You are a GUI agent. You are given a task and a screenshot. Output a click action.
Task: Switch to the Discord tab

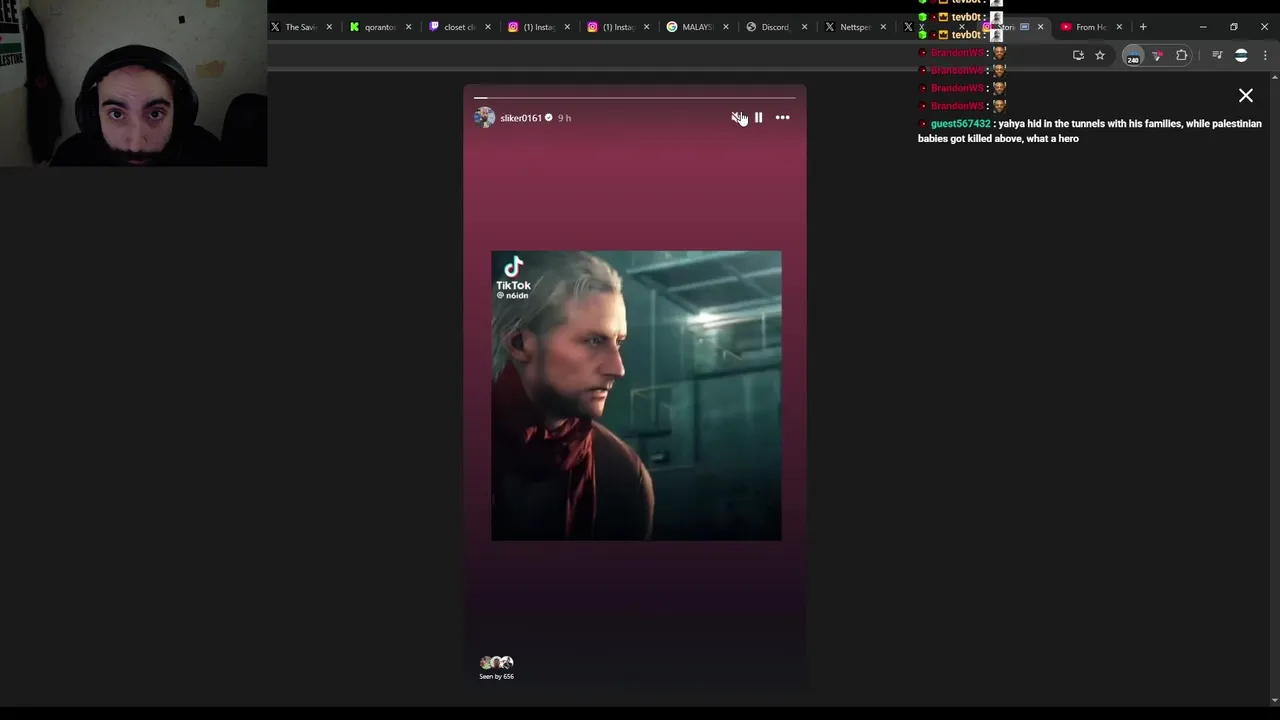pyautogui.click(x=775, y=27)
